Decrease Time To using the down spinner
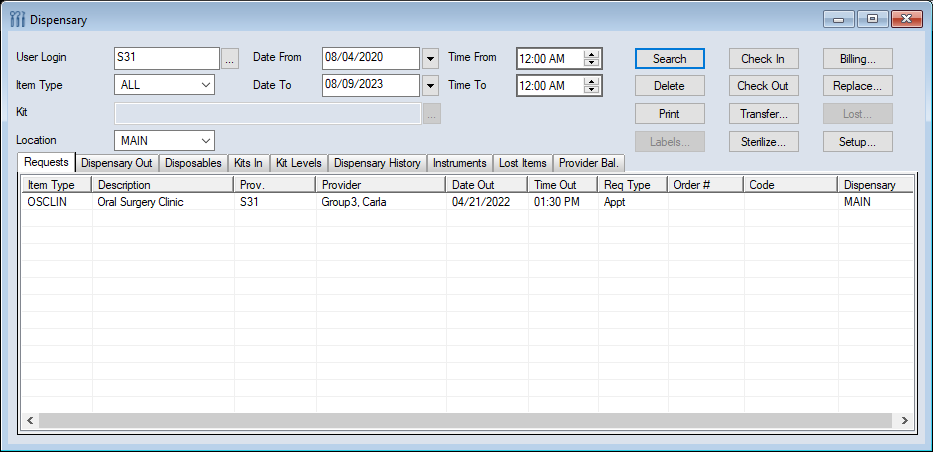 point(591,91)
